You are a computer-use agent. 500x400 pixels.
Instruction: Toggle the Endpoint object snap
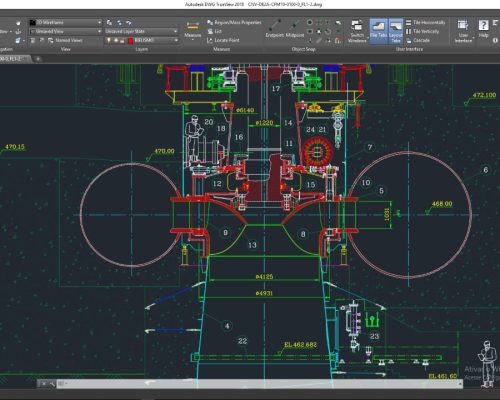[x=275, y=28]
